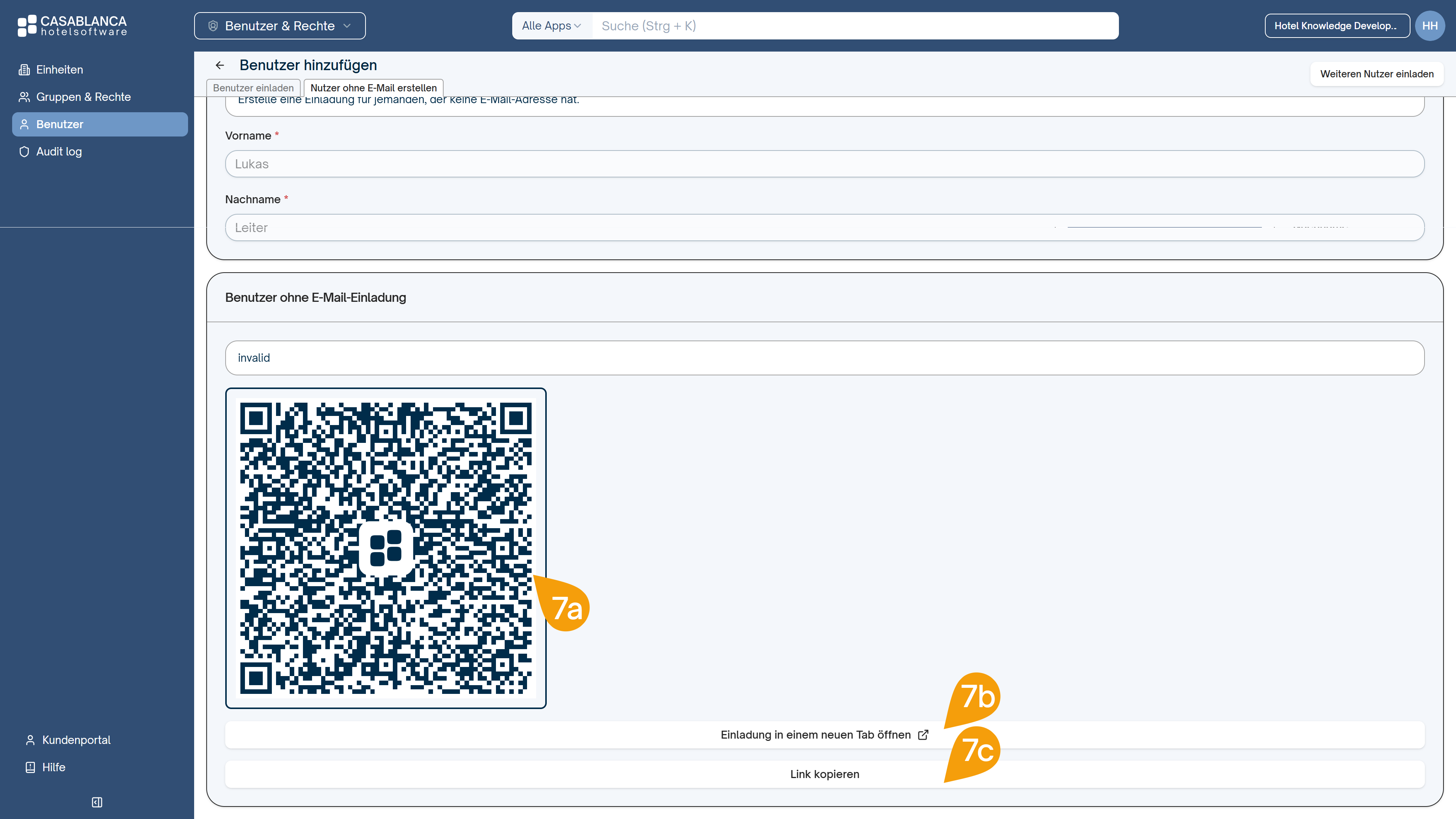Open Audit log in the sidebar
This screenshot has height=819, width=1456.
(x=100, y=152)
